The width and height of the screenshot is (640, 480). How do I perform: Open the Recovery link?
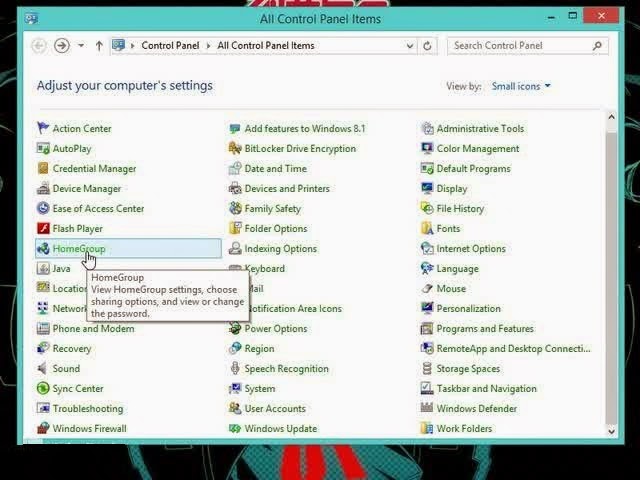[72, 349]
